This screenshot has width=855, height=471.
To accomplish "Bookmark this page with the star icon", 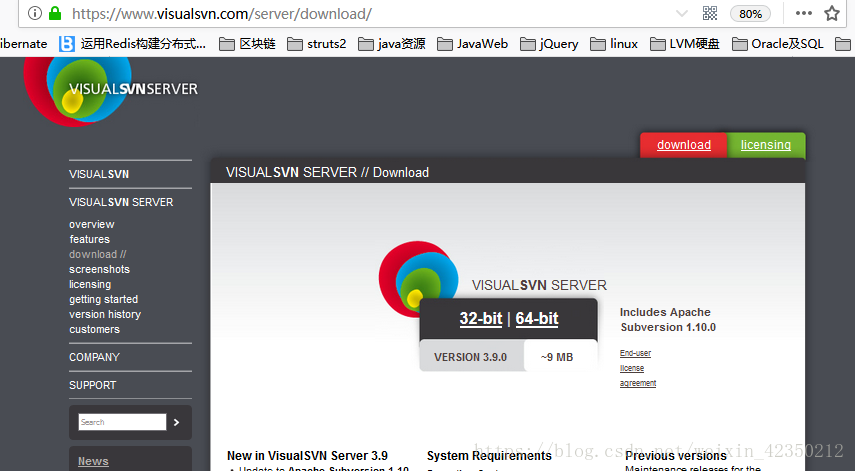I will pyautogui.click(x=832, y=13).
